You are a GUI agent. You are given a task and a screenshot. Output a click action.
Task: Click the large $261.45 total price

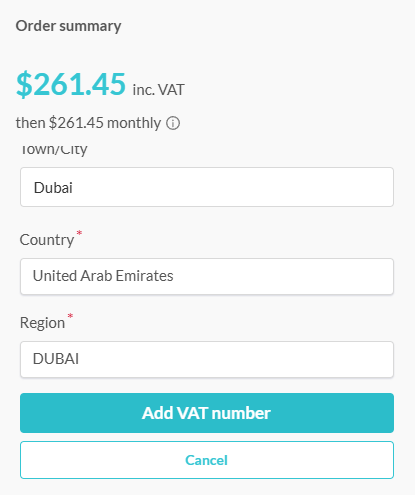click(71, 84)
